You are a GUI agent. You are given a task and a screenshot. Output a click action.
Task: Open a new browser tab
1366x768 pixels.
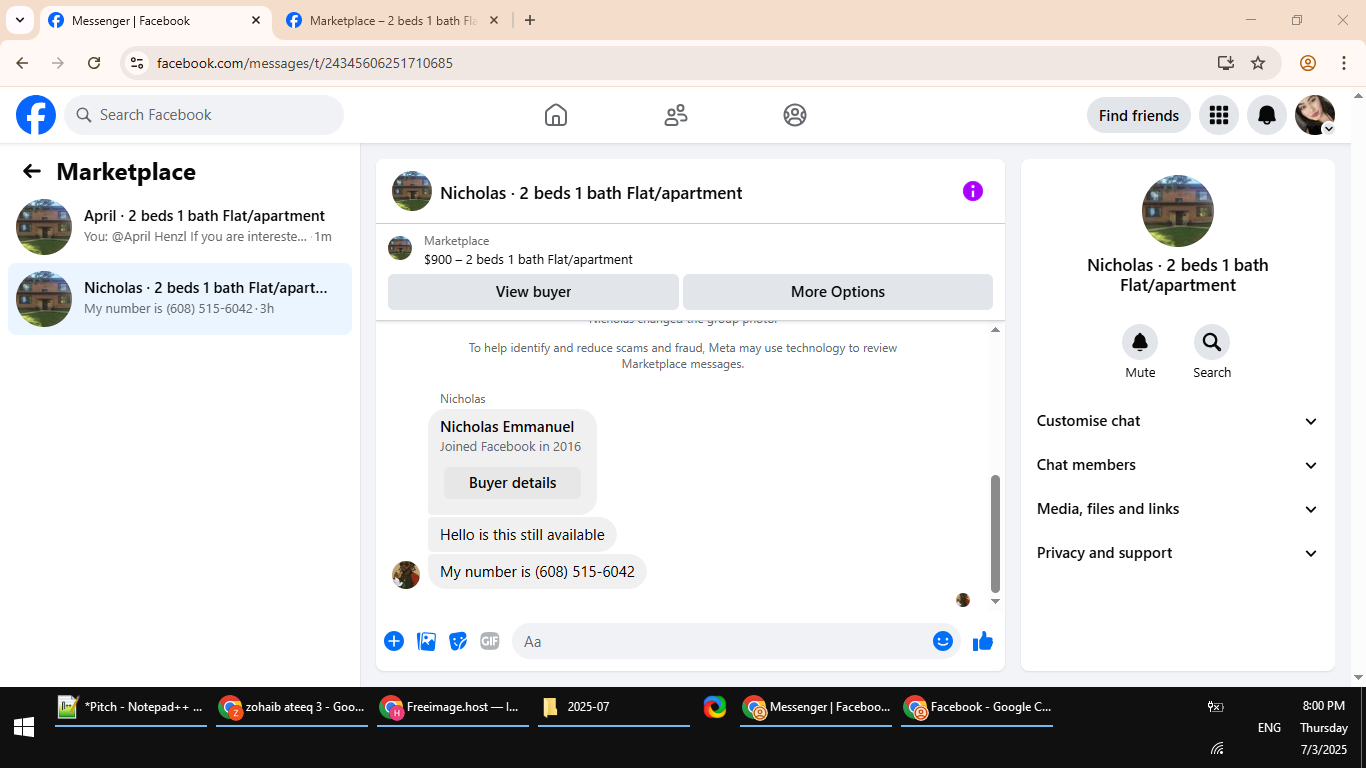coord(530,20)
